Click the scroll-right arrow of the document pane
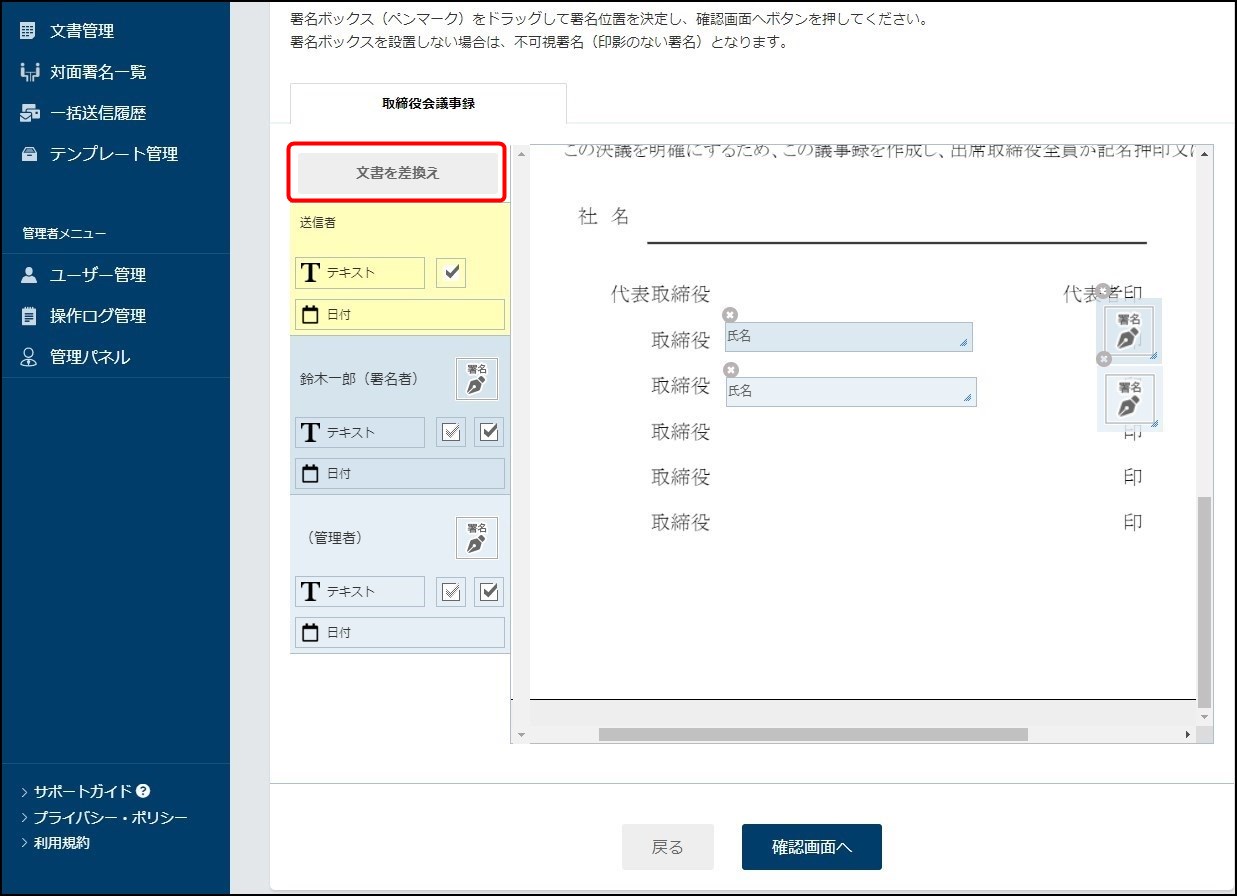This screenshot has height=896, width=1237. click(x=1188, y=735)
